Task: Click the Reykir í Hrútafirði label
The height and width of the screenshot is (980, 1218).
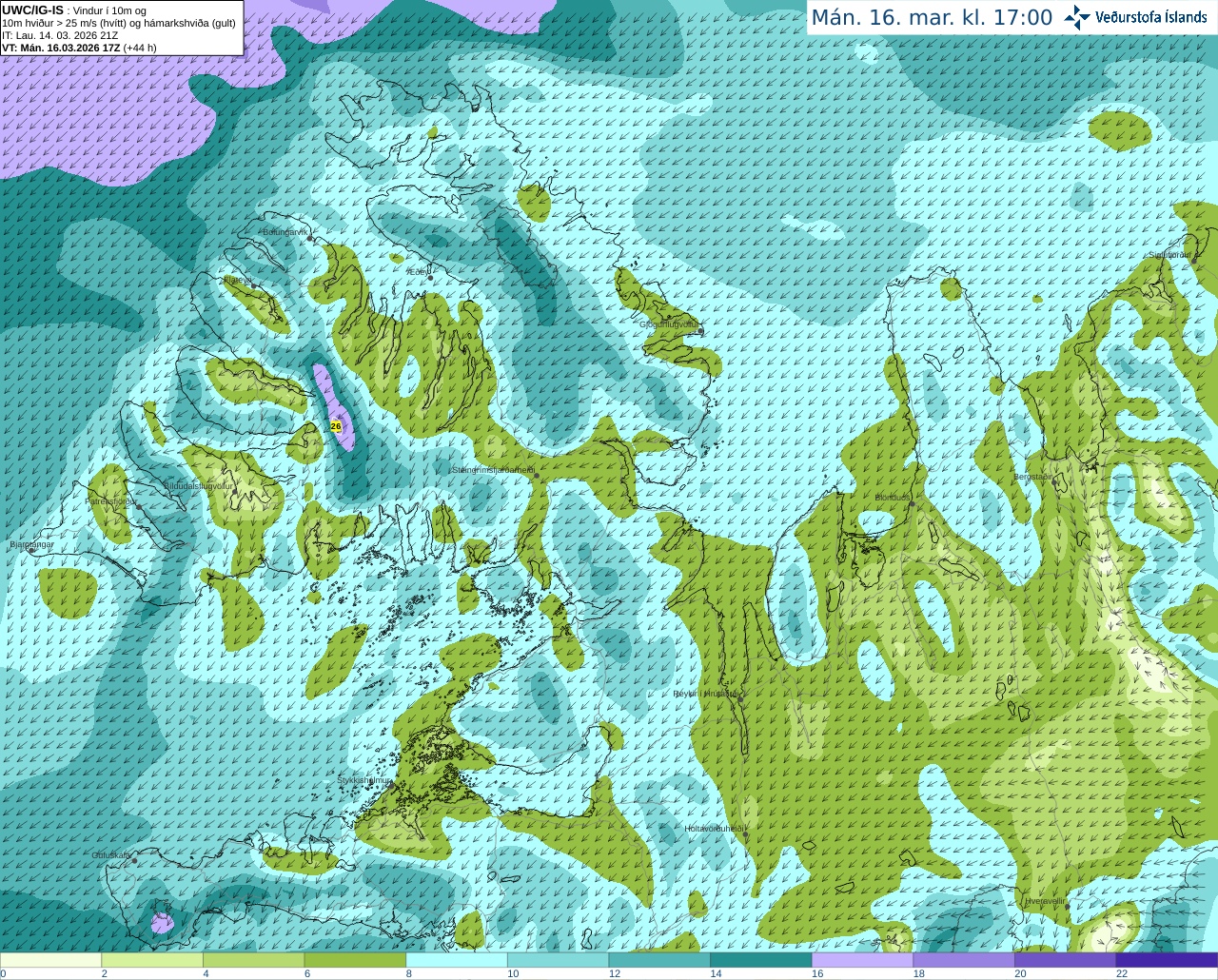Action: [x=705, y=694]
